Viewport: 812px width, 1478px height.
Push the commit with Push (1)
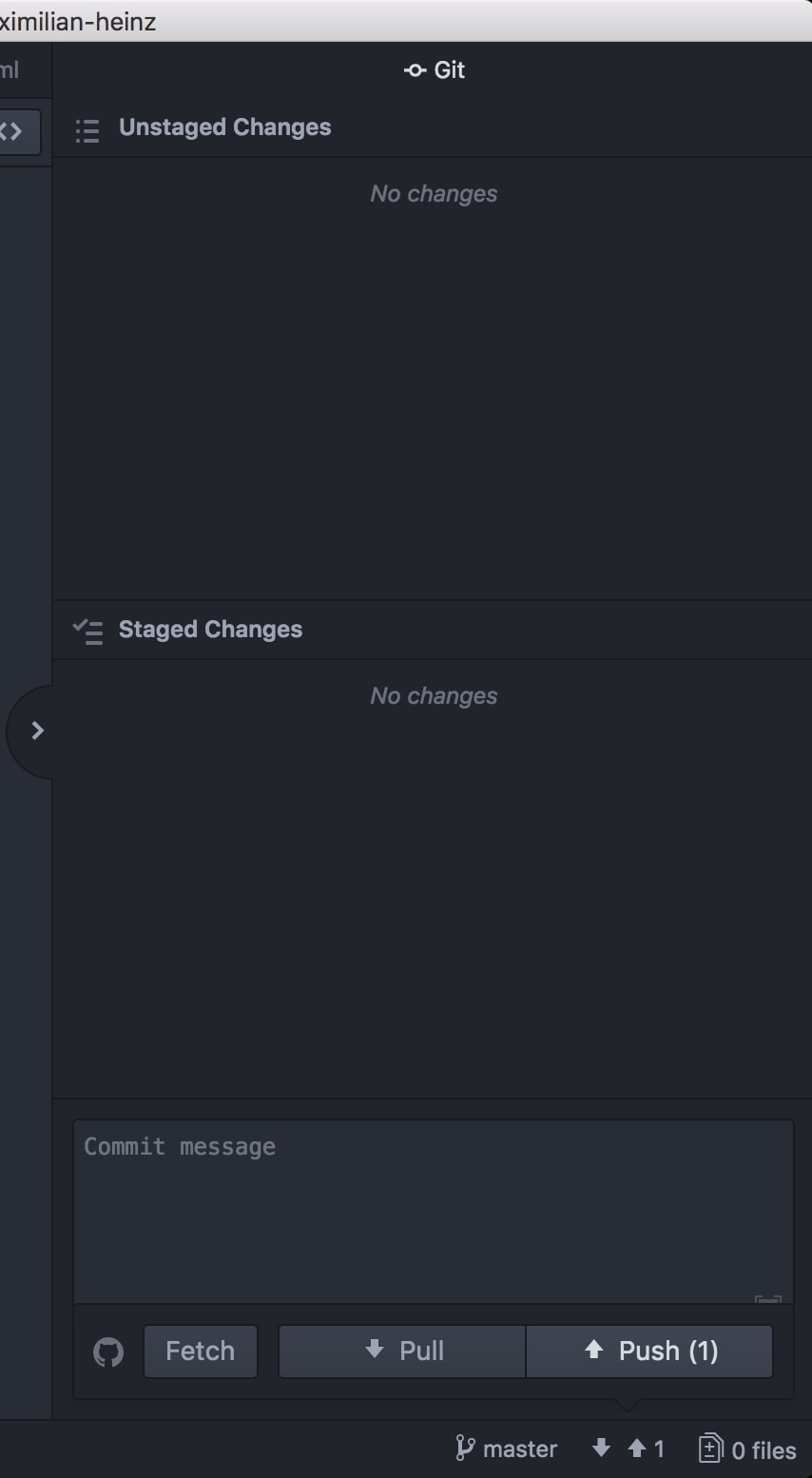click(x=649, y=1352)
